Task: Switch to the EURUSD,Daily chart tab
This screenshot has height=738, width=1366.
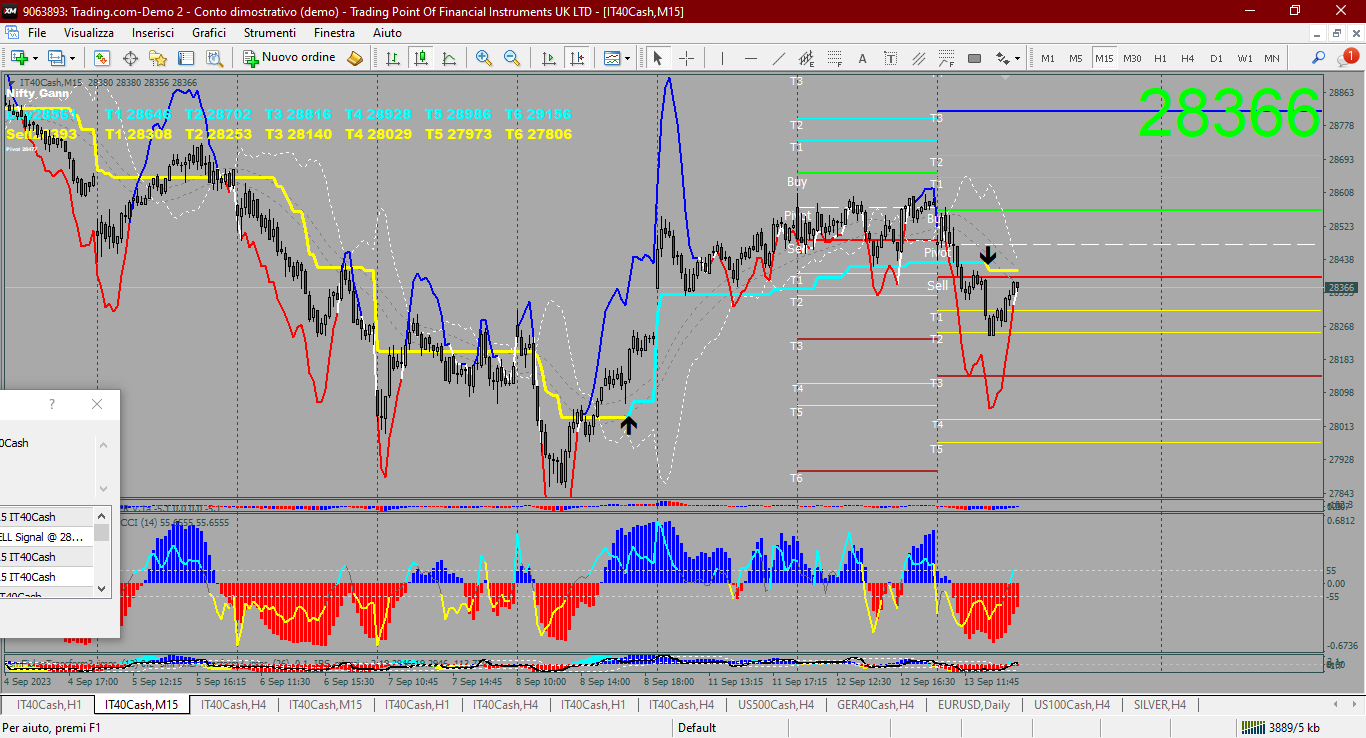Action: click(x=973, y=705)
